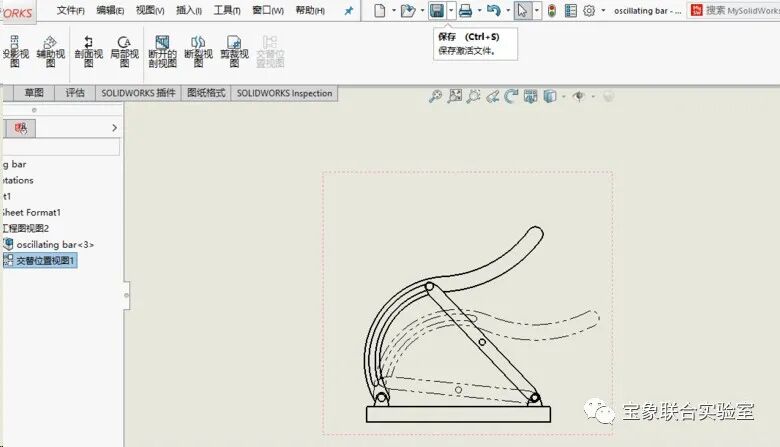This screenshot has width=780, height=447.
Task: Open the Print dropdown arrow
Action: (480, 10)
